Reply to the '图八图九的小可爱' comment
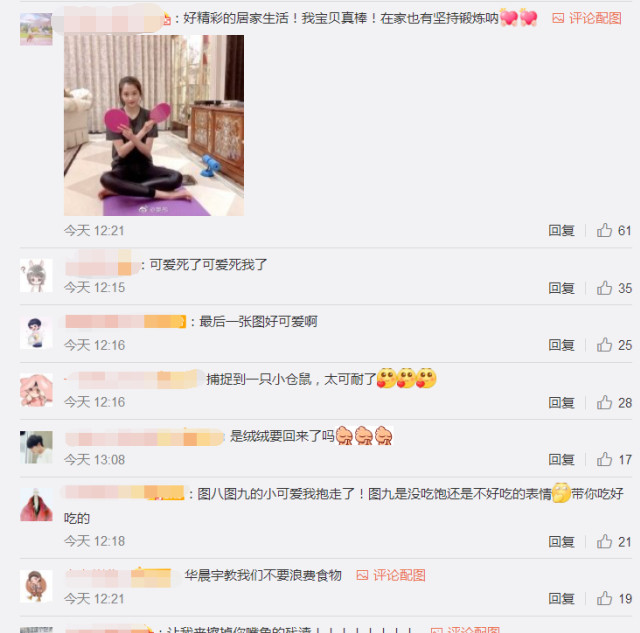The width and height of the screenshot is (640, 633). point(561,542)
